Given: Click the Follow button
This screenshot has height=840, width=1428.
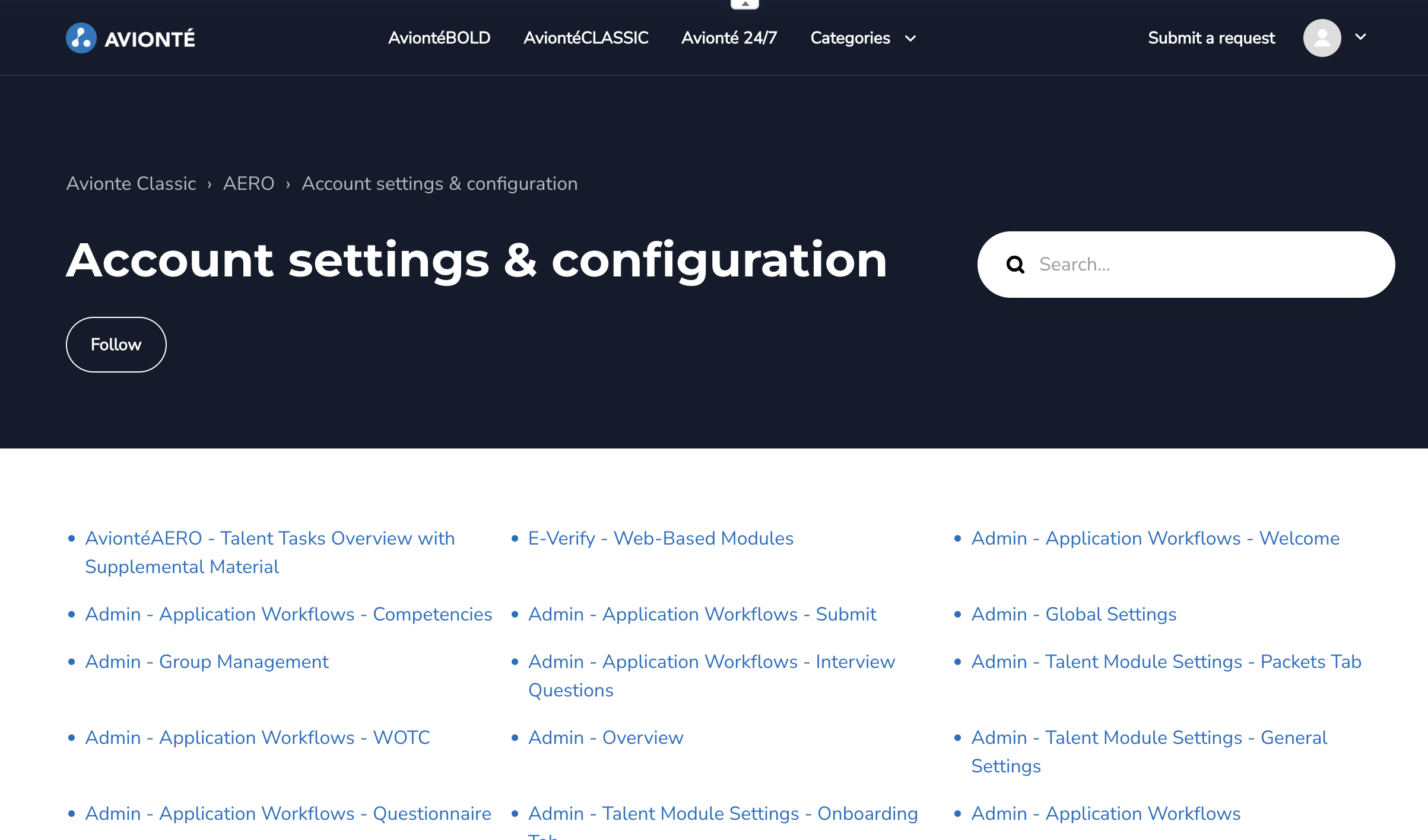Looking at the screenshot, I should 116,345.
